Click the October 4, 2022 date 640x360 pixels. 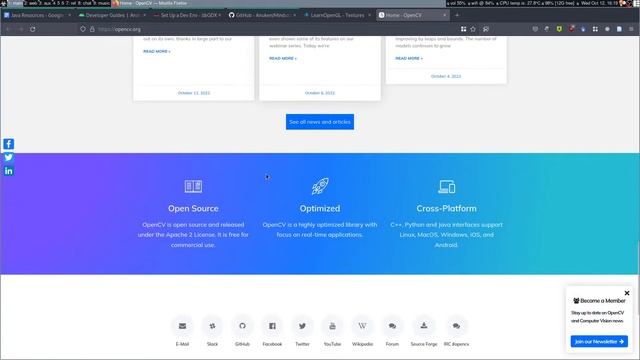[x=446, y=76]
